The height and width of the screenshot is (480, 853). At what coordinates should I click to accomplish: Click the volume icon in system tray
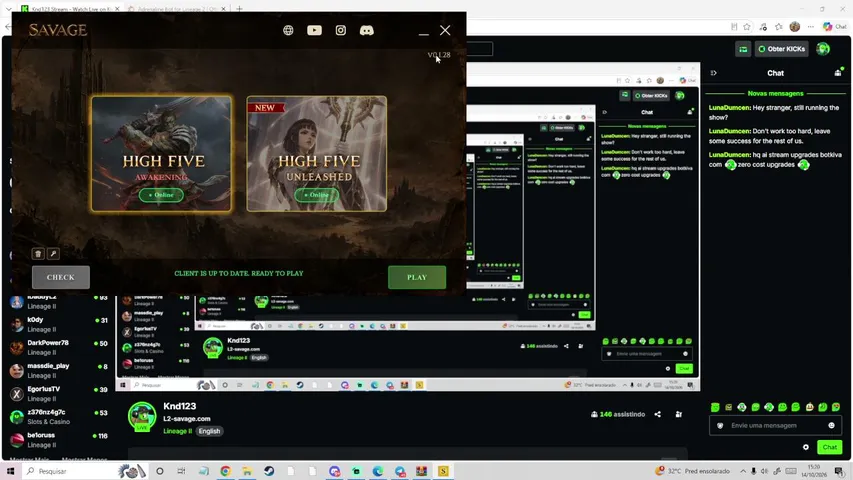click(x=764, y=471)
